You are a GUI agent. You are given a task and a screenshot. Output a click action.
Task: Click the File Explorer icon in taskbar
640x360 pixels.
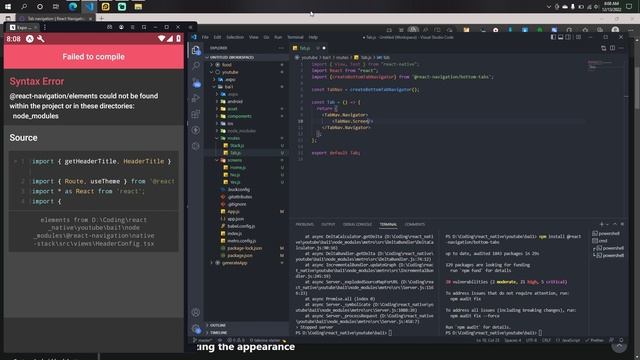point(138,7)
